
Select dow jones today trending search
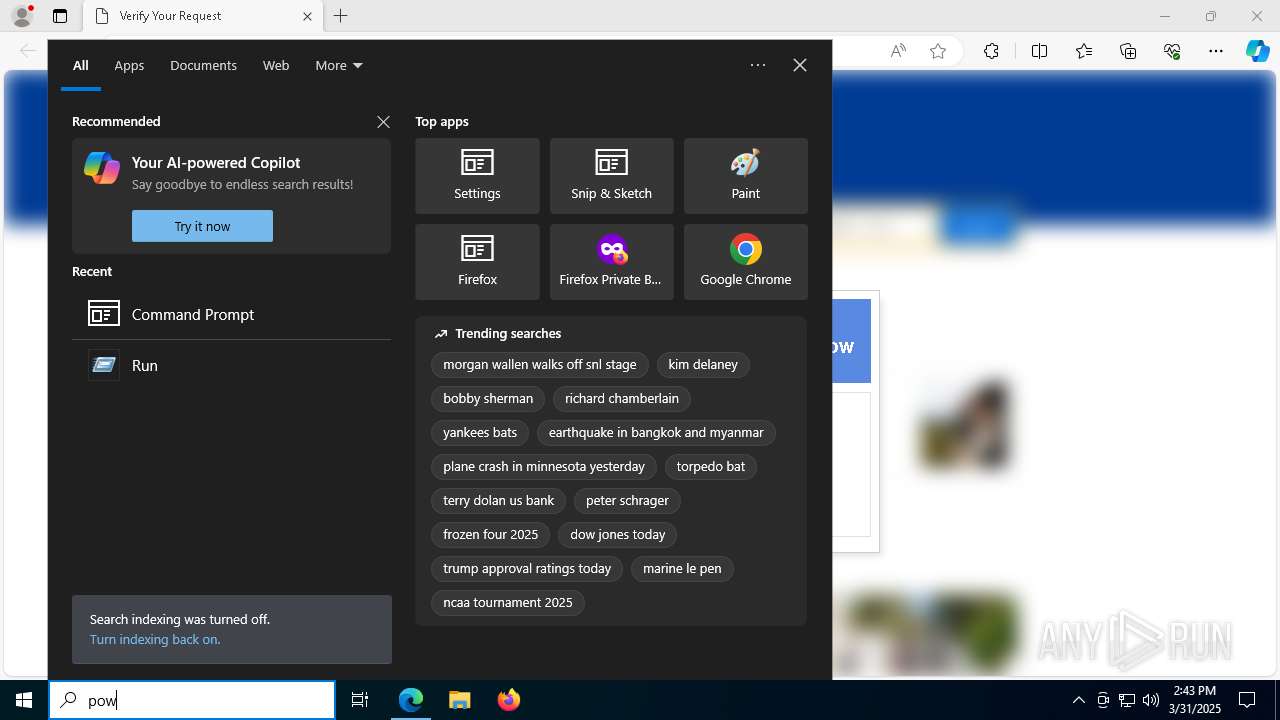(x=618, y=535)
